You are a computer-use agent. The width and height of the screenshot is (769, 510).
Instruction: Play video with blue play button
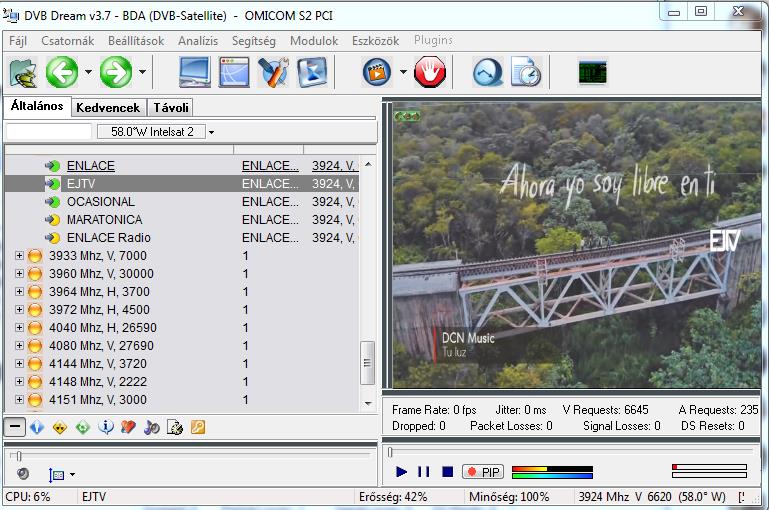click(x=401, y=472)
